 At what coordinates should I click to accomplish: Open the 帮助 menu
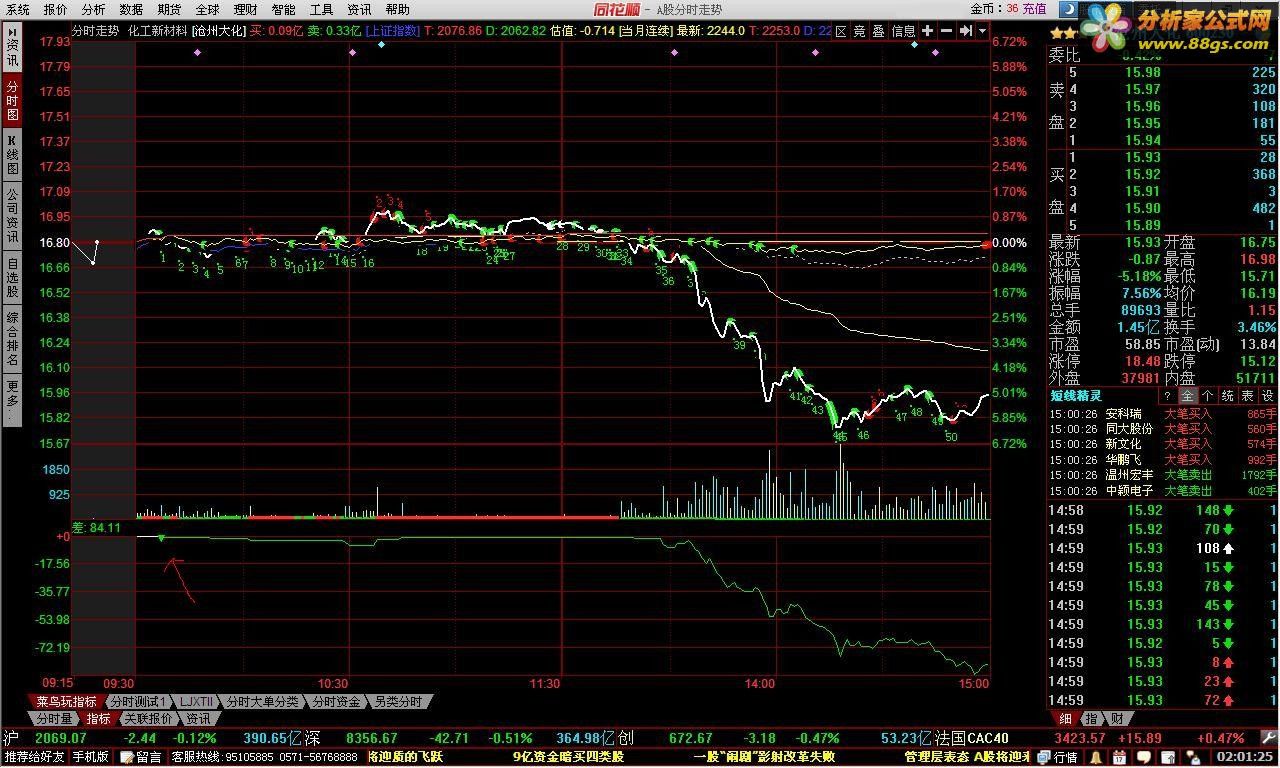397,9
